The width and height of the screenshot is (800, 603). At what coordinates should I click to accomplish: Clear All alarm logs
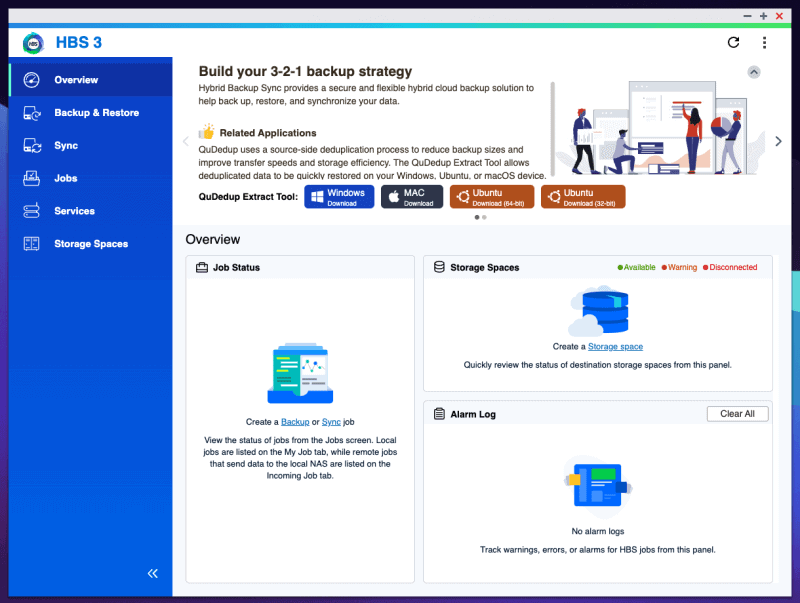coord(737,414)
